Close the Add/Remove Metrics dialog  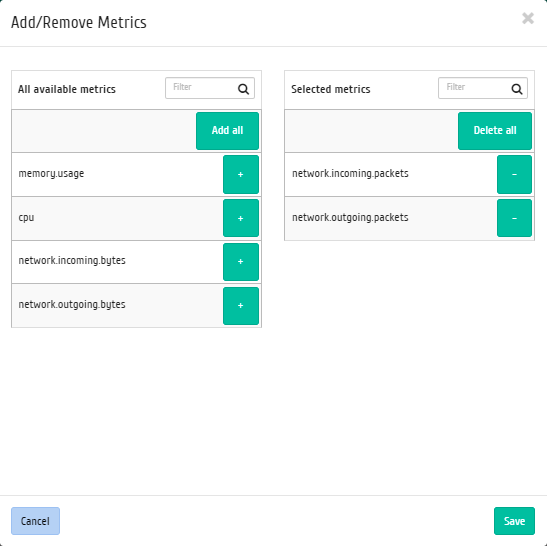click(x=528, y=18)
